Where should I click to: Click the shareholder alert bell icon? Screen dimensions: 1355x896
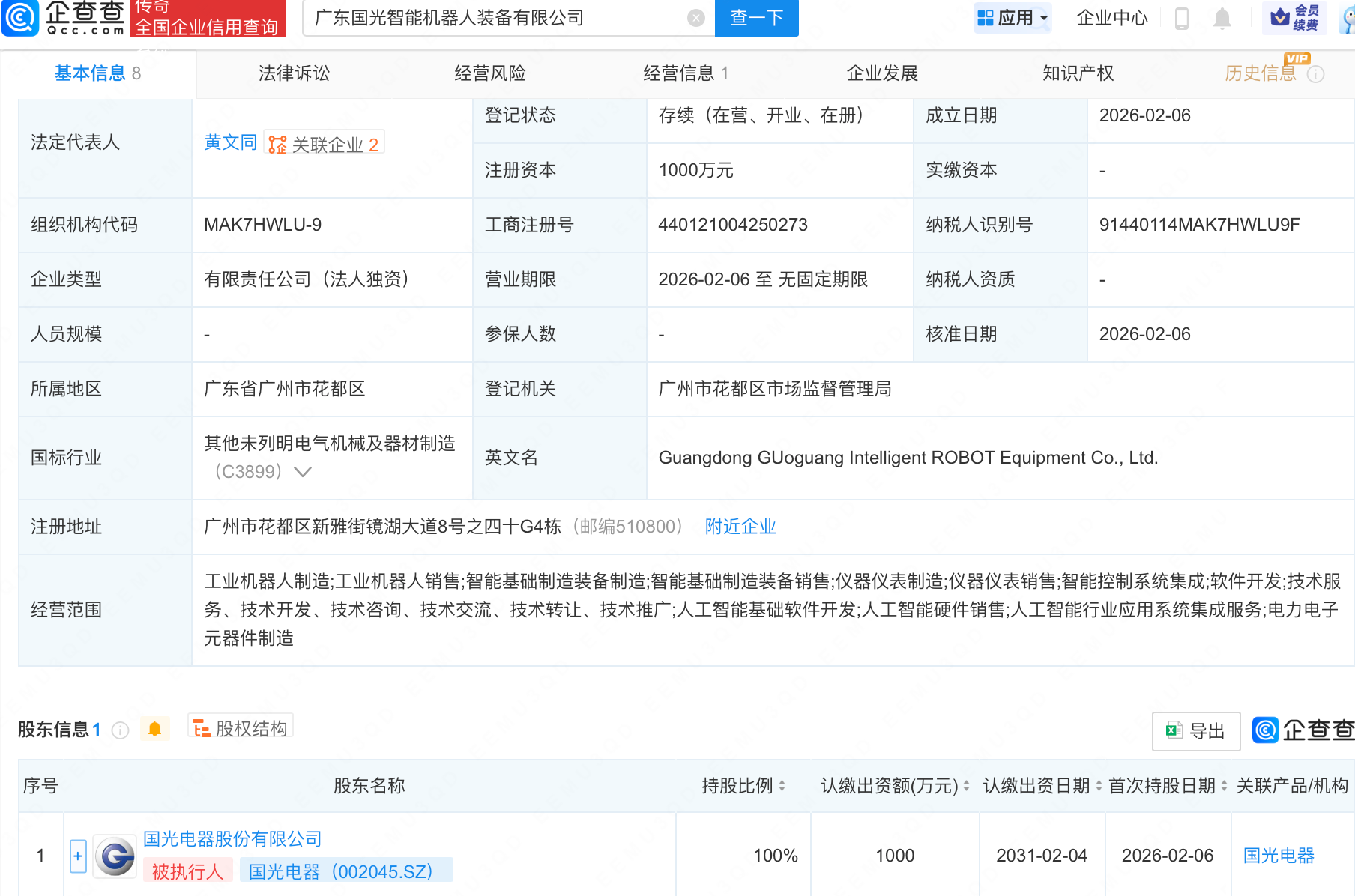point(155,729)
